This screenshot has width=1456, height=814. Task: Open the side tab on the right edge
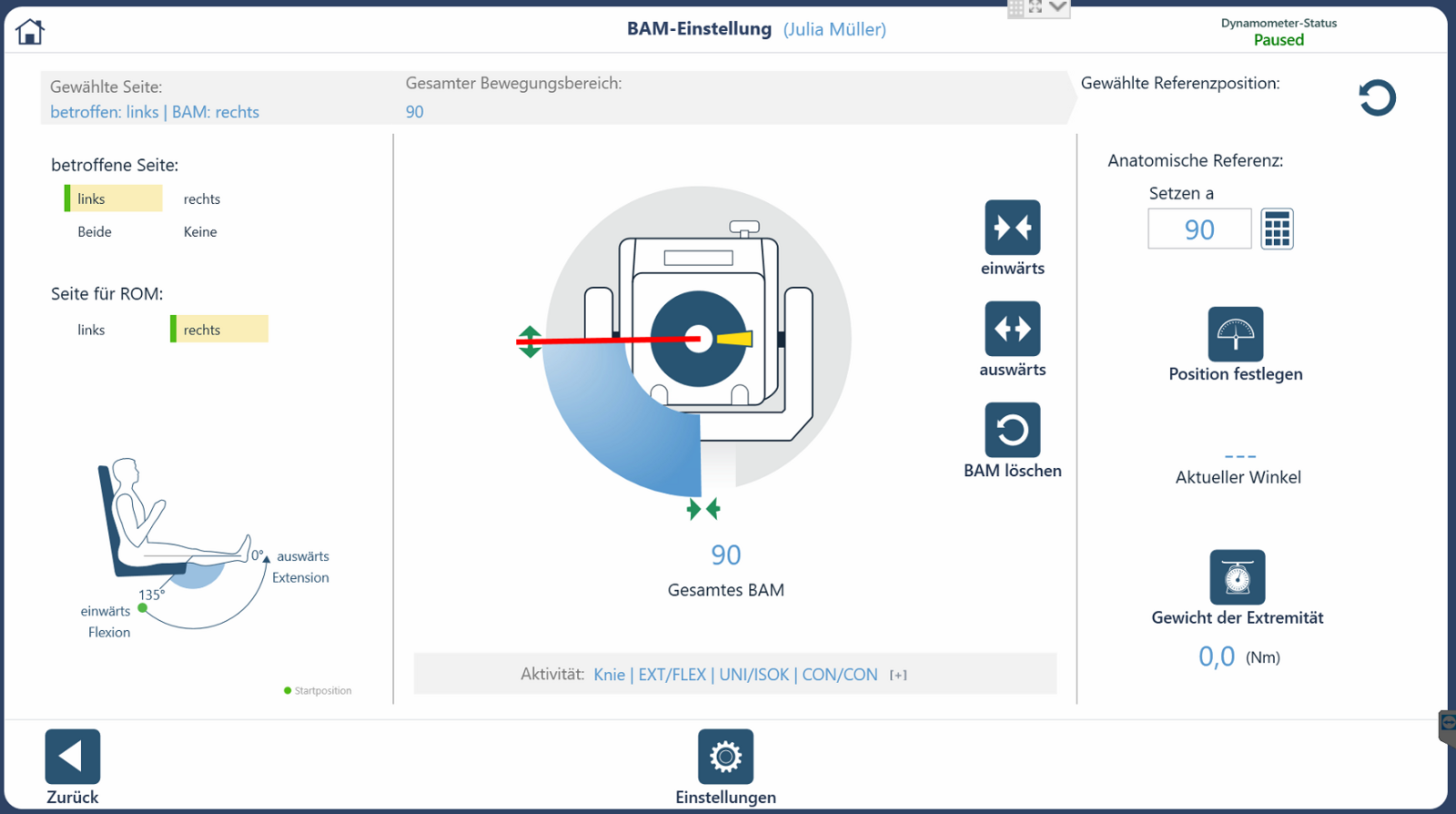click(x=1447, y=727)
